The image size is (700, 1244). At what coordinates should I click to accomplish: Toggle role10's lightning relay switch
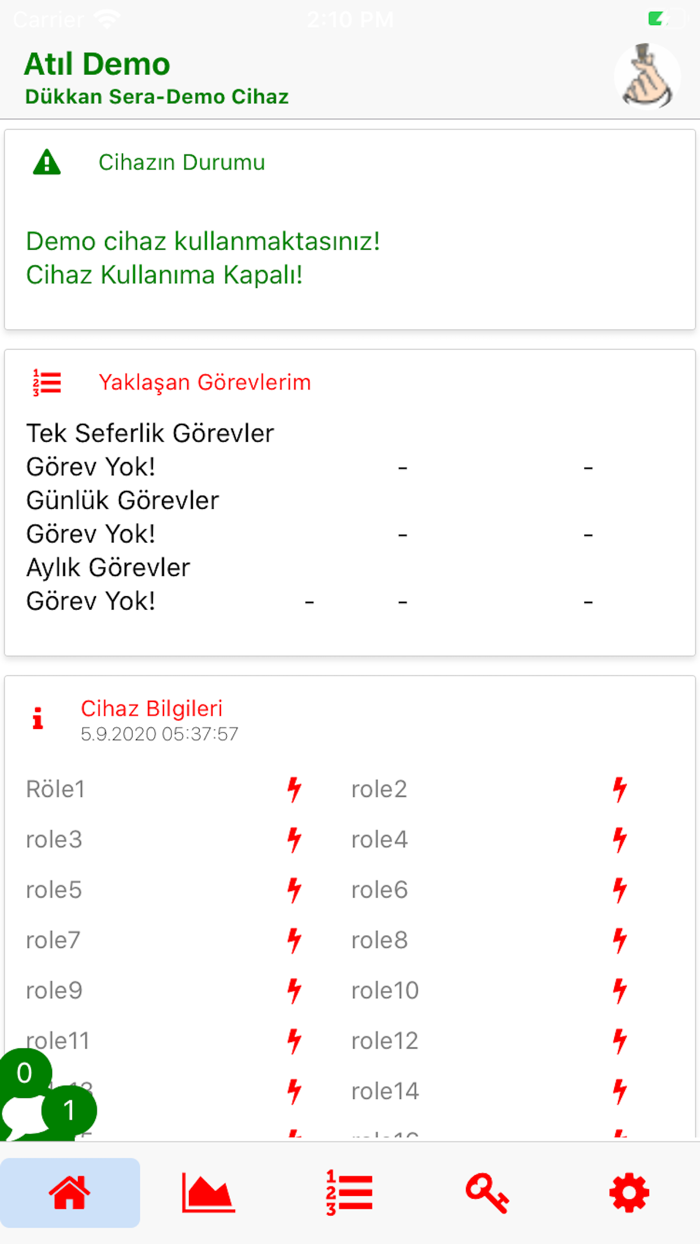pos(619,990)
